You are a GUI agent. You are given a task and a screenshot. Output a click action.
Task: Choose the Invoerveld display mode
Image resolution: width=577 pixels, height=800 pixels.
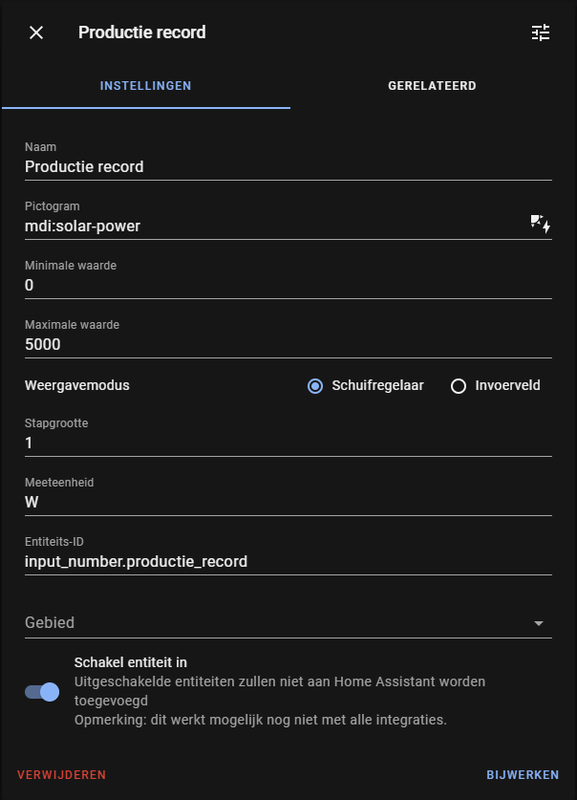[458, 386]
